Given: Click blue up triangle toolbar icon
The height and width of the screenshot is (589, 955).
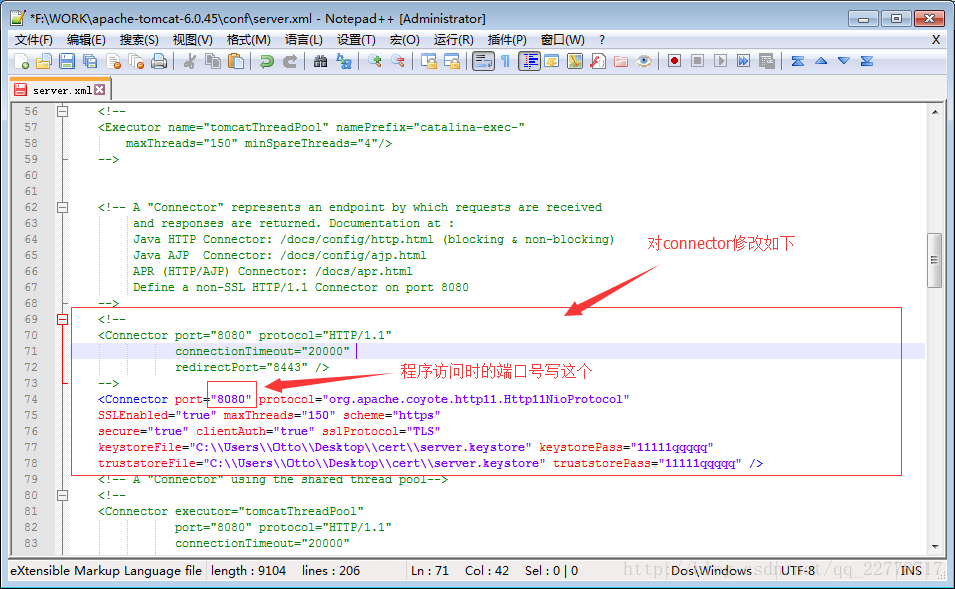Looking at the screenshot, I should pyautogui.click(x=821, y=62).
